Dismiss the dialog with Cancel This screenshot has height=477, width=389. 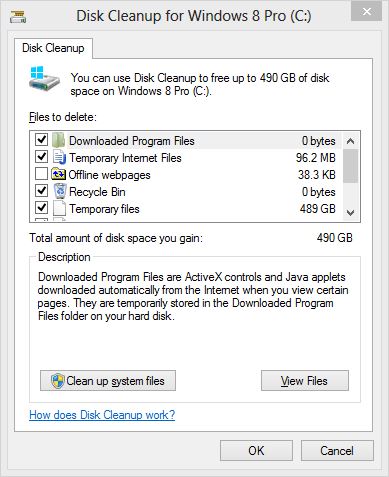(x=337, y=451)
